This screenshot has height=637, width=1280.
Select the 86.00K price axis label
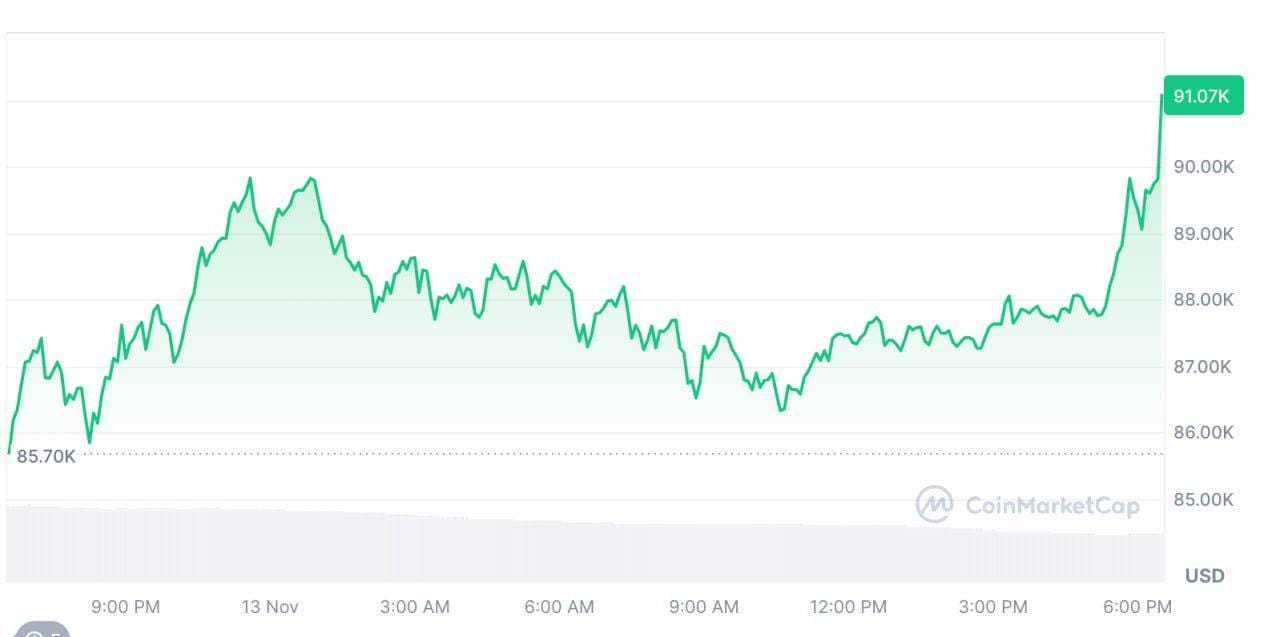pos(1204,433)
